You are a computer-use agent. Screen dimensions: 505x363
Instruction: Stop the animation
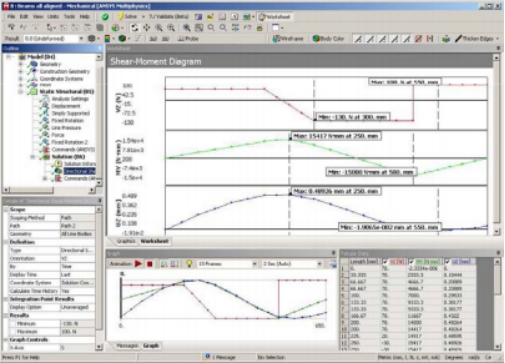pyautogui.click(x=150, y=264)
